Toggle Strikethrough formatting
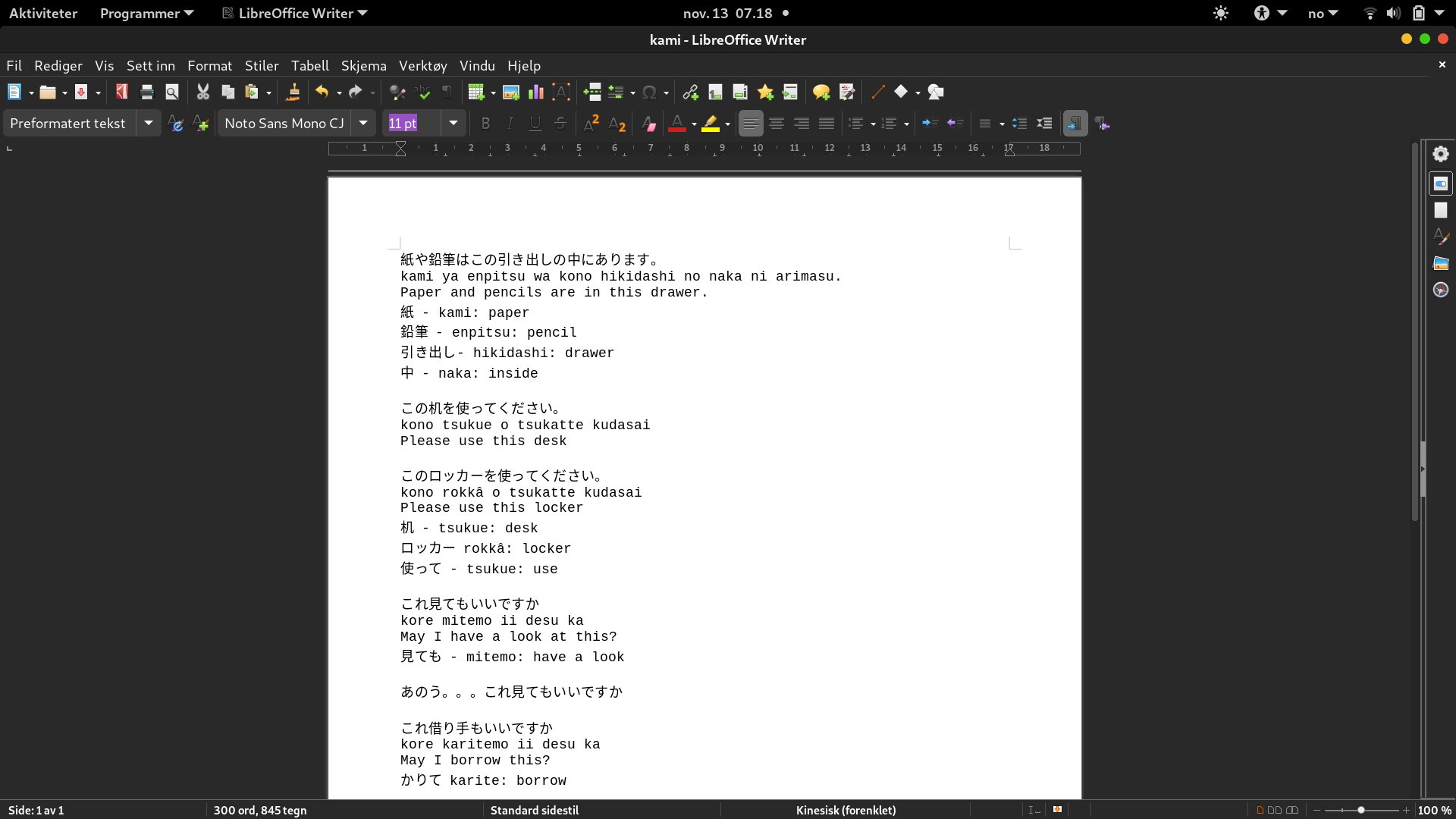This screenshot has height=819, width=1456. pyautogui.click(x=560, y=124)
